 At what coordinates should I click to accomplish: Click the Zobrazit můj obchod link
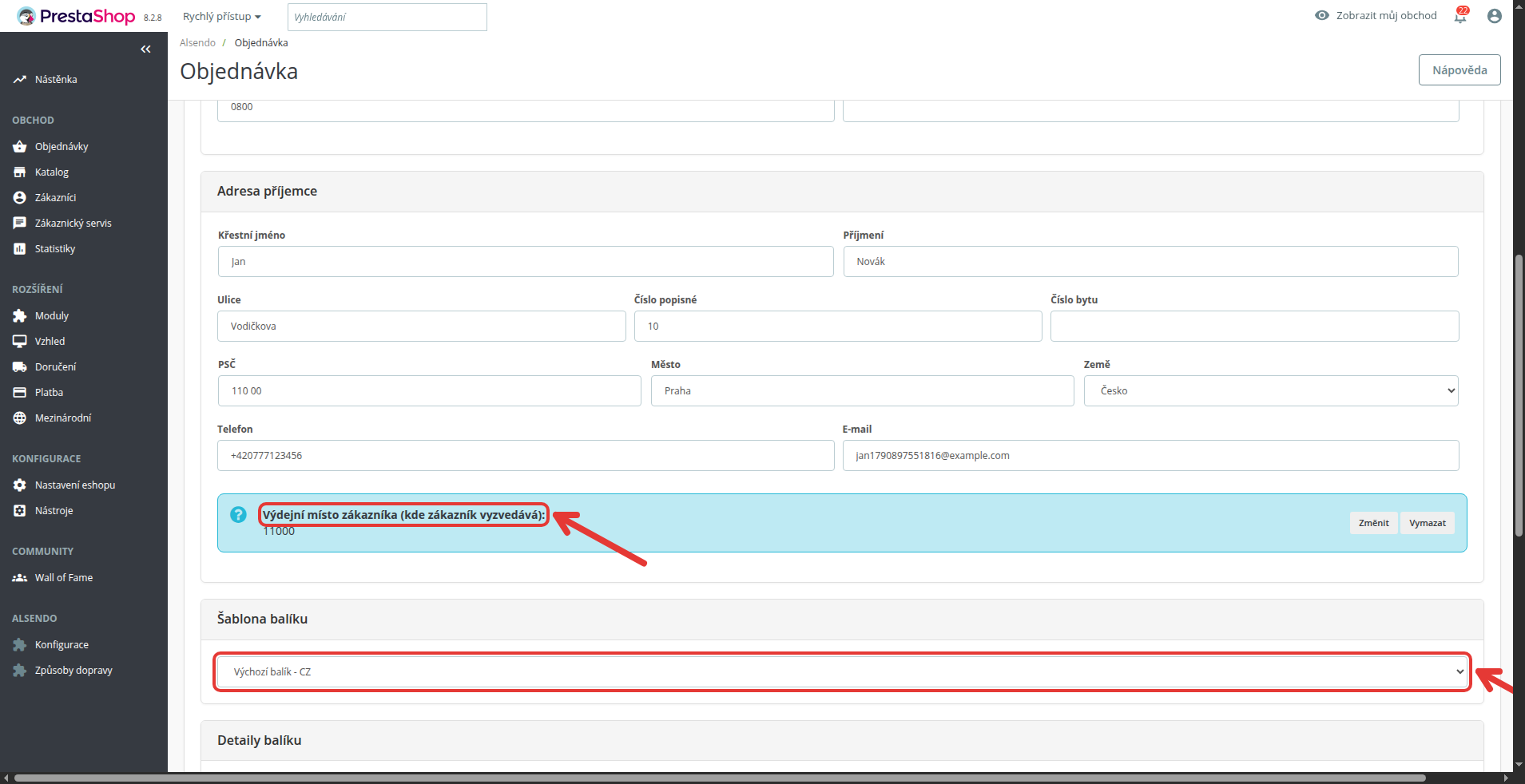[1387, 15]
